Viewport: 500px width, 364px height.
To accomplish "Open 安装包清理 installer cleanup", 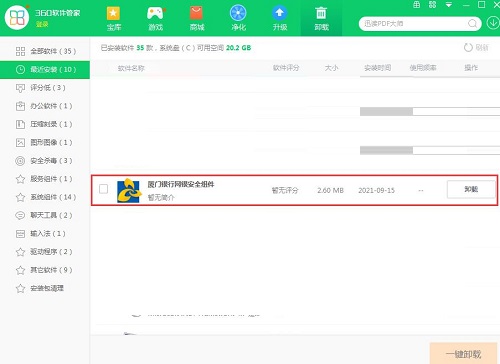I will [x=45, y=288].
